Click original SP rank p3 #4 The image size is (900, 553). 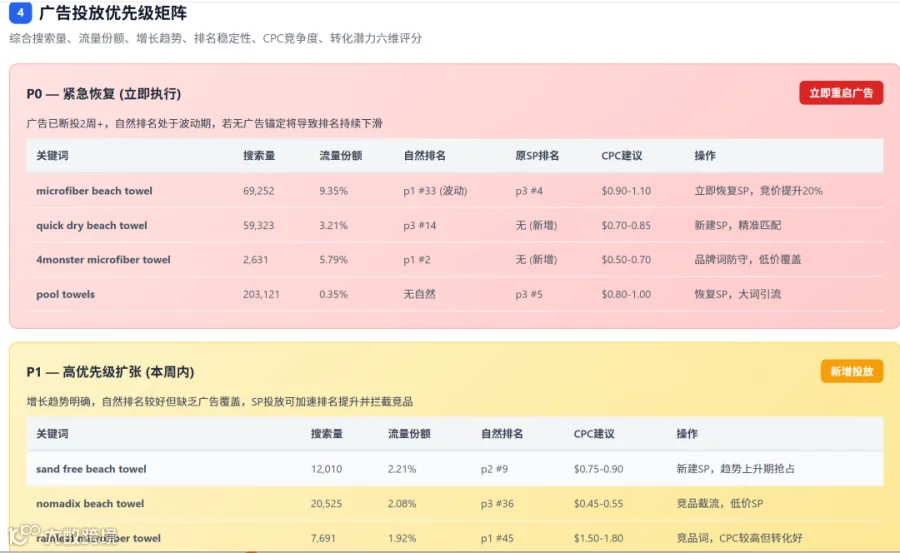pos(529,191)
